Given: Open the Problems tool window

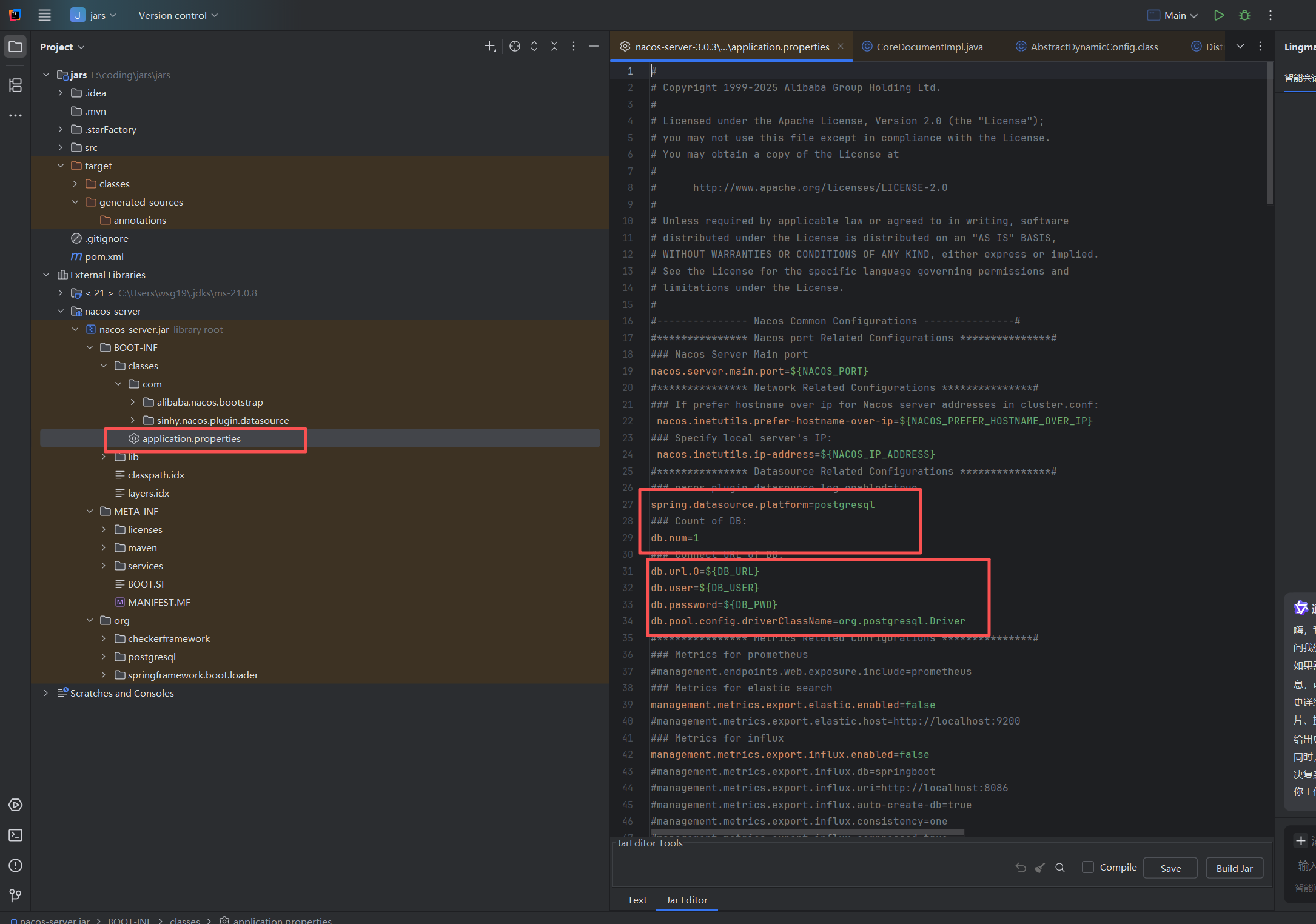Looking at the screenshot, I should 16,866.
